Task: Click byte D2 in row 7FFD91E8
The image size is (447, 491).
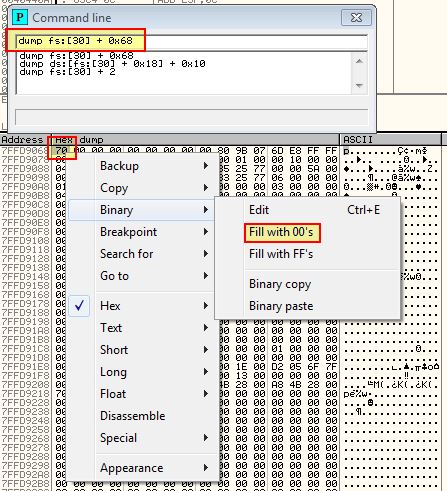Action: 277,367
